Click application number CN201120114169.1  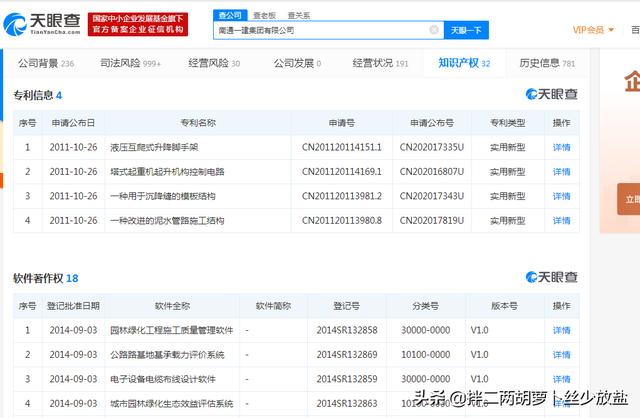342,172
